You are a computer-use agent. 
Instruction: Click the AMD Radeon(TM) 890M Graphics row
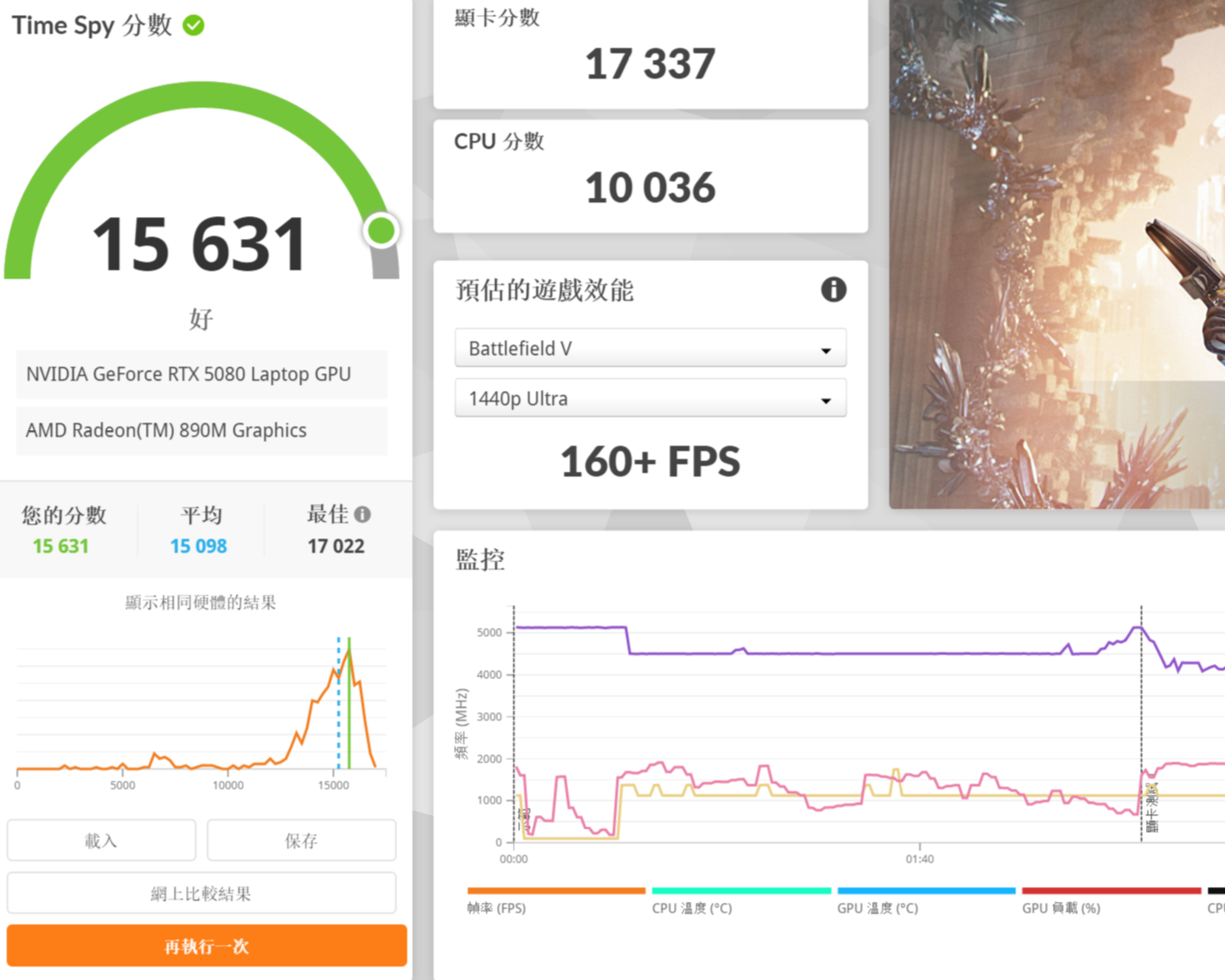click(x=201, y=430)
